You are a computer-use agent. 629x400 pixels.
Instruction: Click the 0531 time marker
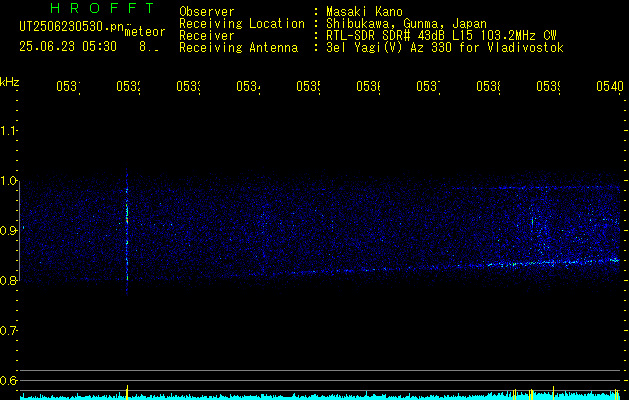(68, 86)
